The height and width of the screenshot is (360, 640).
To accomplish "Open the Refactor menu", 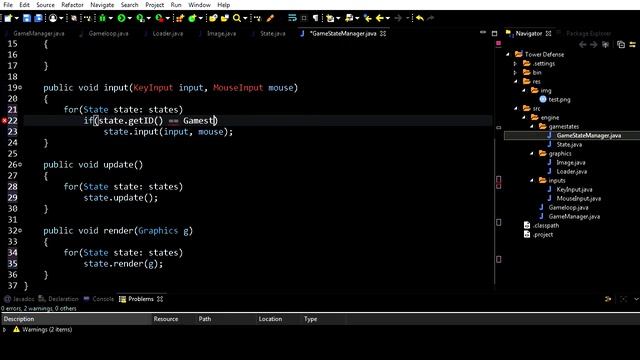I will tap(72, 5).
